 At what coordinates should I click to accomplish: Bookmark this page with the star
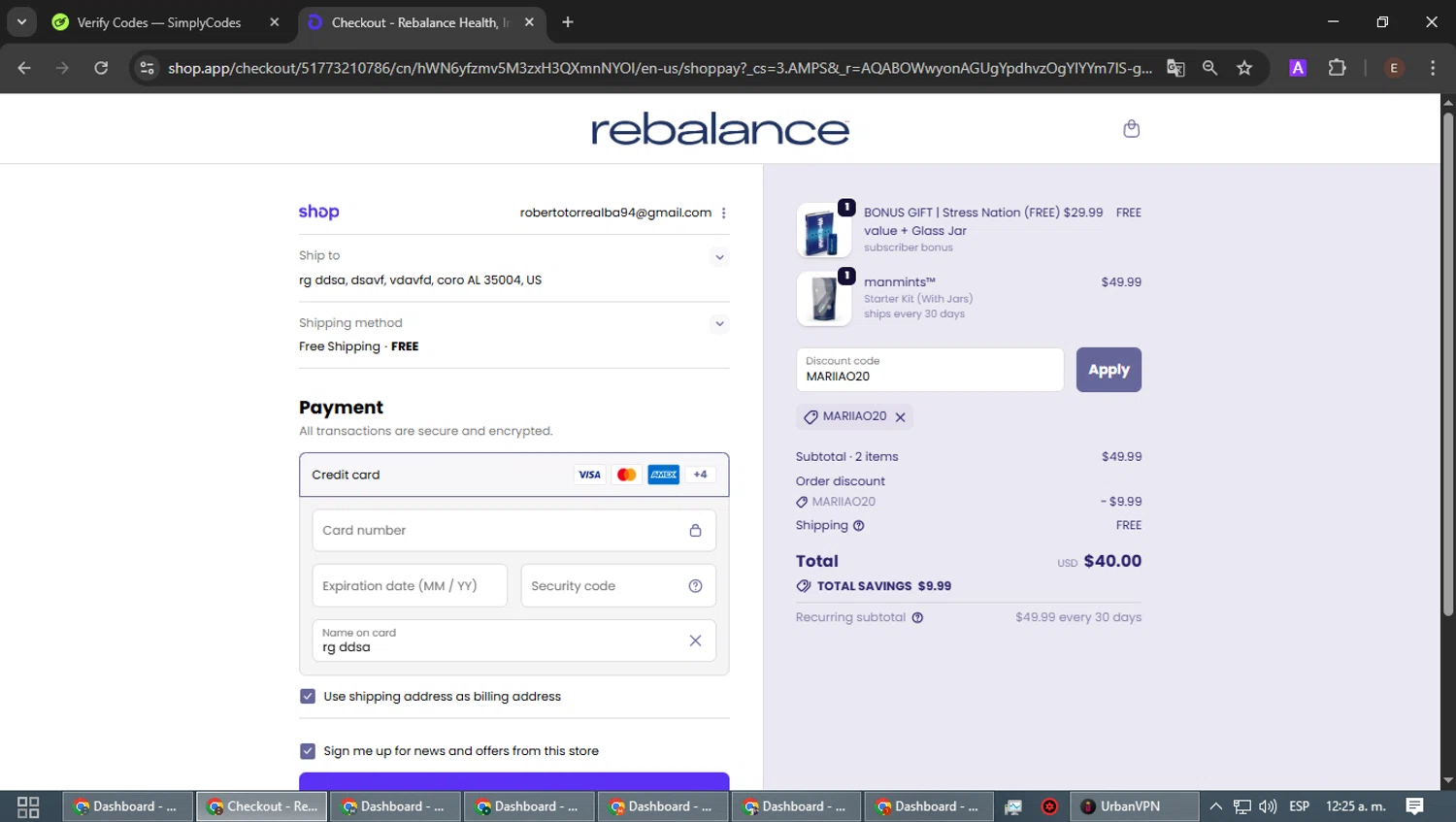coord(1244,68)
